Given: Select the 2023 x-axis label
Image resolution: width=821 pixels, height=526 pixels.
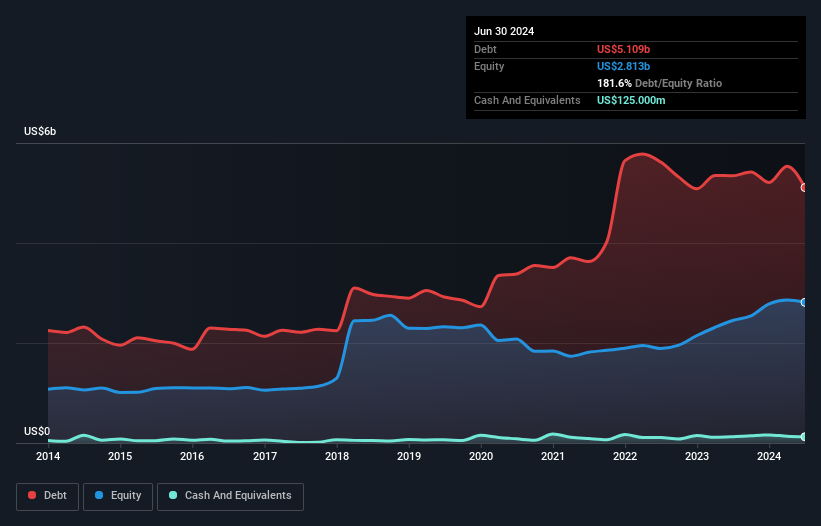Looking at the screenshot, I should [x=697, y=456].
